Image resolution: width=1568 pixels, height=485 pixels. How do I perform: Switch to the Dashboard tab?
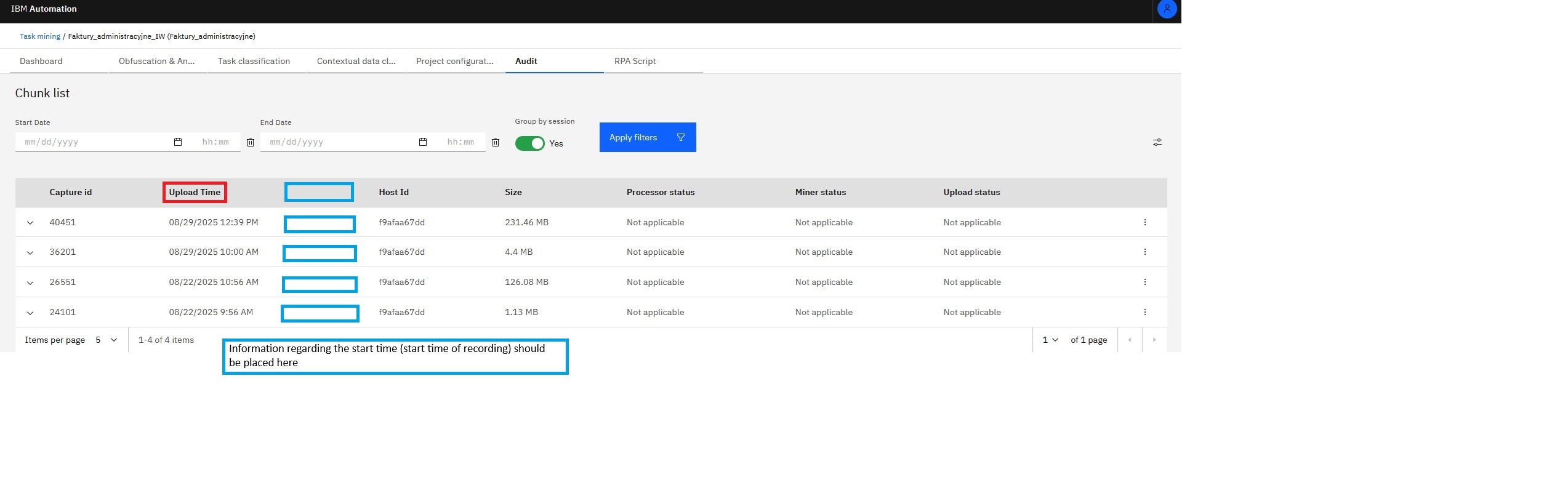pyautogui.click(x=41, y=61)
